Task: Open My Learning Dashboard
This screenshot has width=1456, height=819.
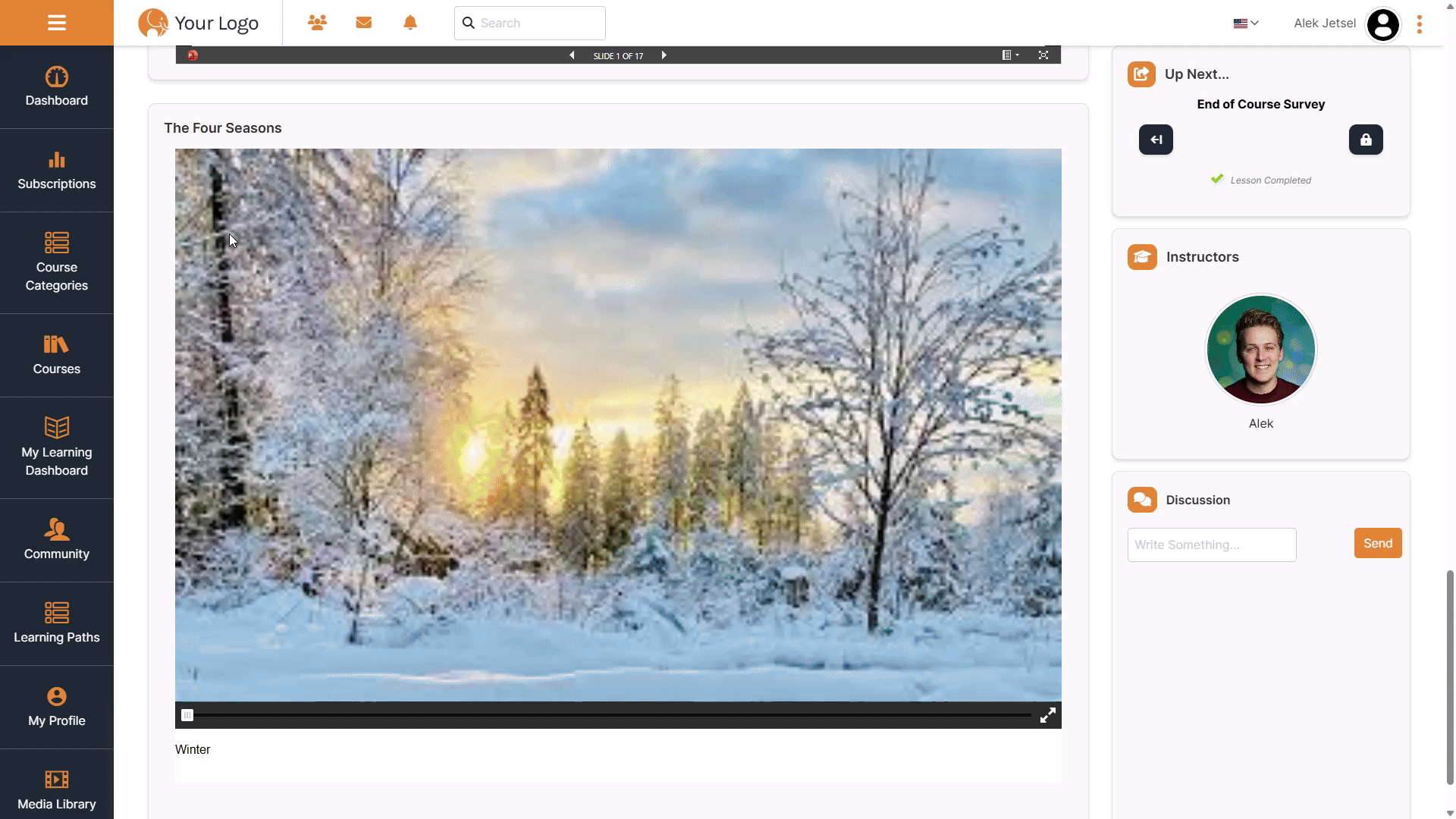Action: click(57, 448)
